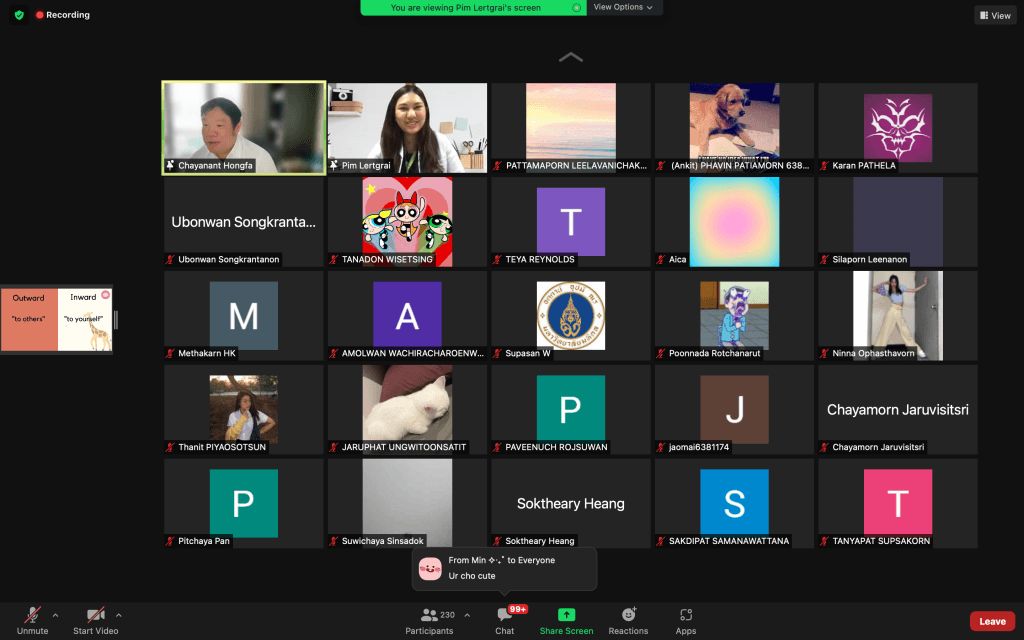This screenshot has width=1024, height=640.
Task: Click the emoji avatar in chat popup
Action: pyautogui.click(x=430, y=568)
